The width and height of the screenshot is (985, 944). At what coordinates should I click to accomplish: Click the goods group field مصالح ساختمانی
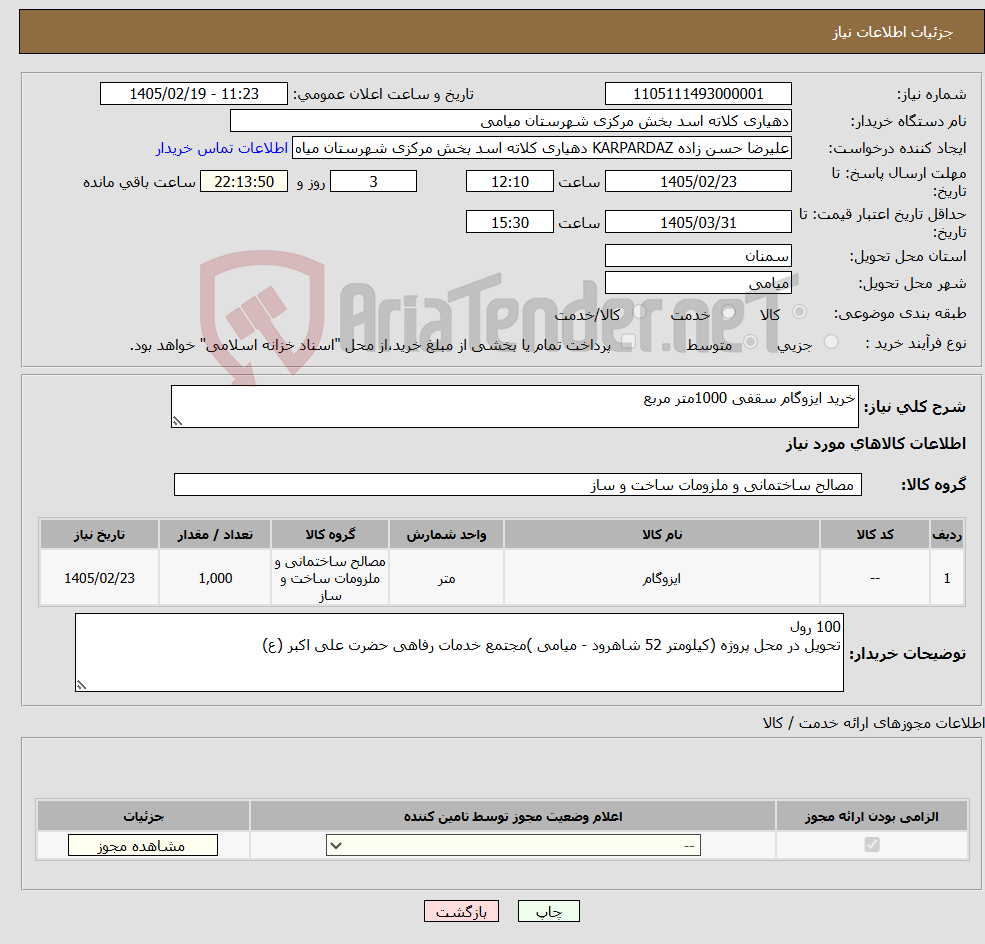tap(518, 485)
